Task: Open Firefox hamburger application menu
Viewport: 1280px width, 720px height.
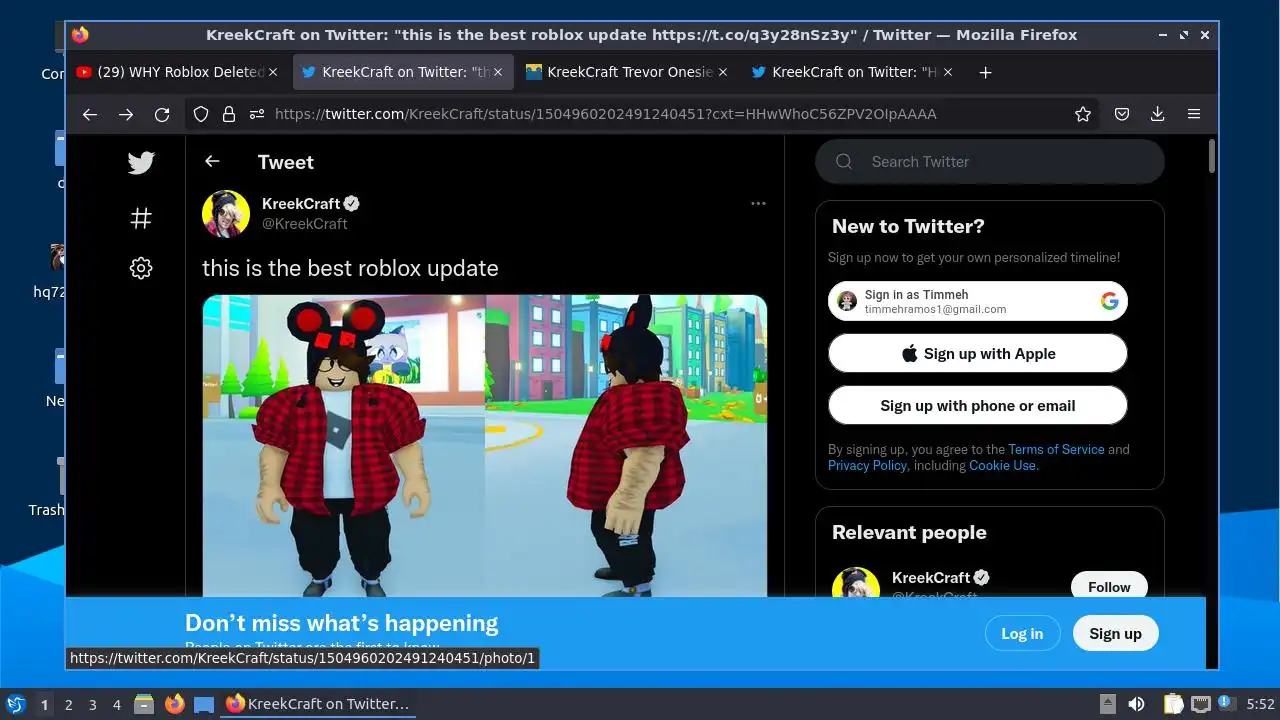Action: (x=1194, y=114)
